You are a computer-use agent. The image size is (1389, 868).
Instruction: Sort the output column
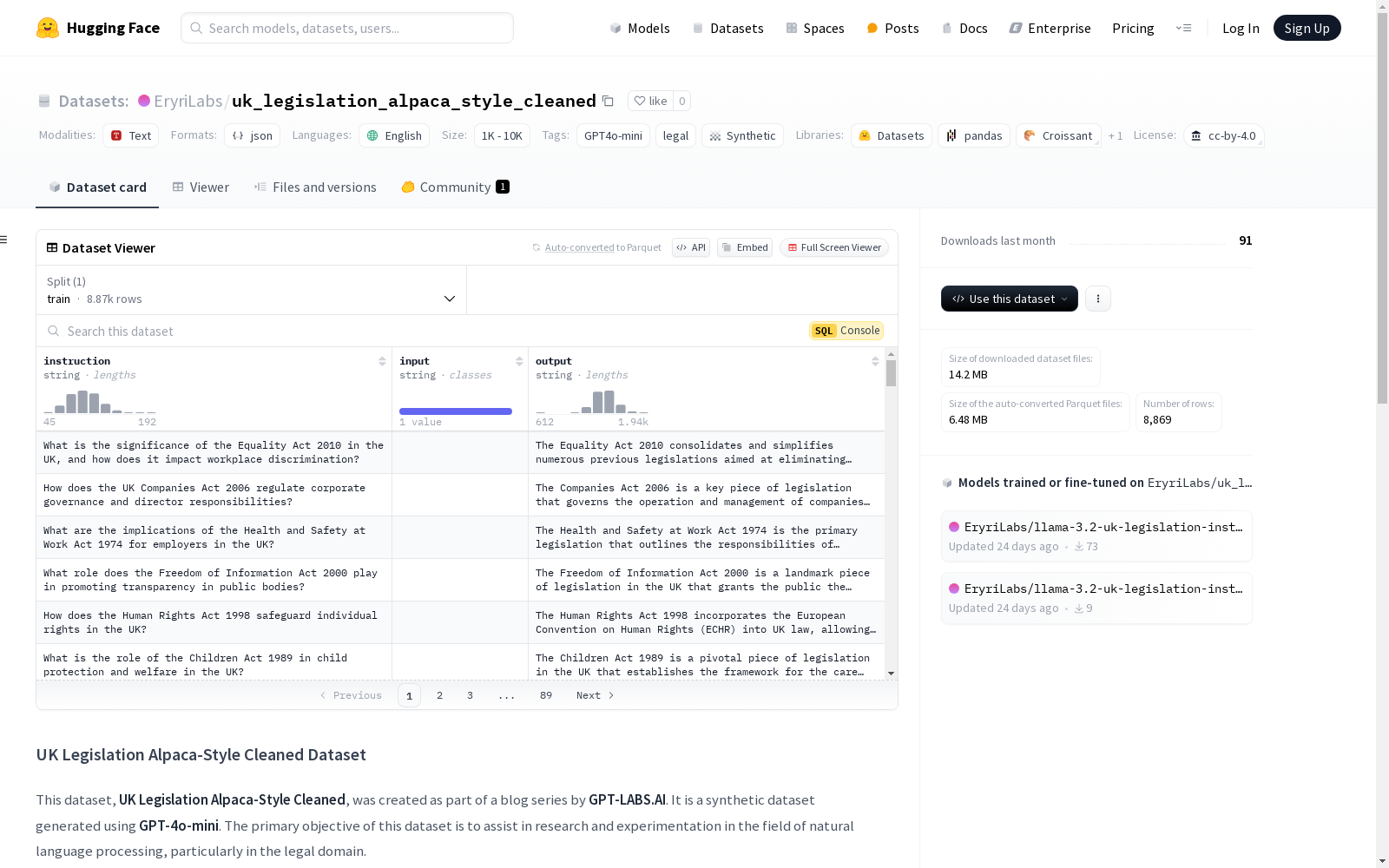(875, 361)
